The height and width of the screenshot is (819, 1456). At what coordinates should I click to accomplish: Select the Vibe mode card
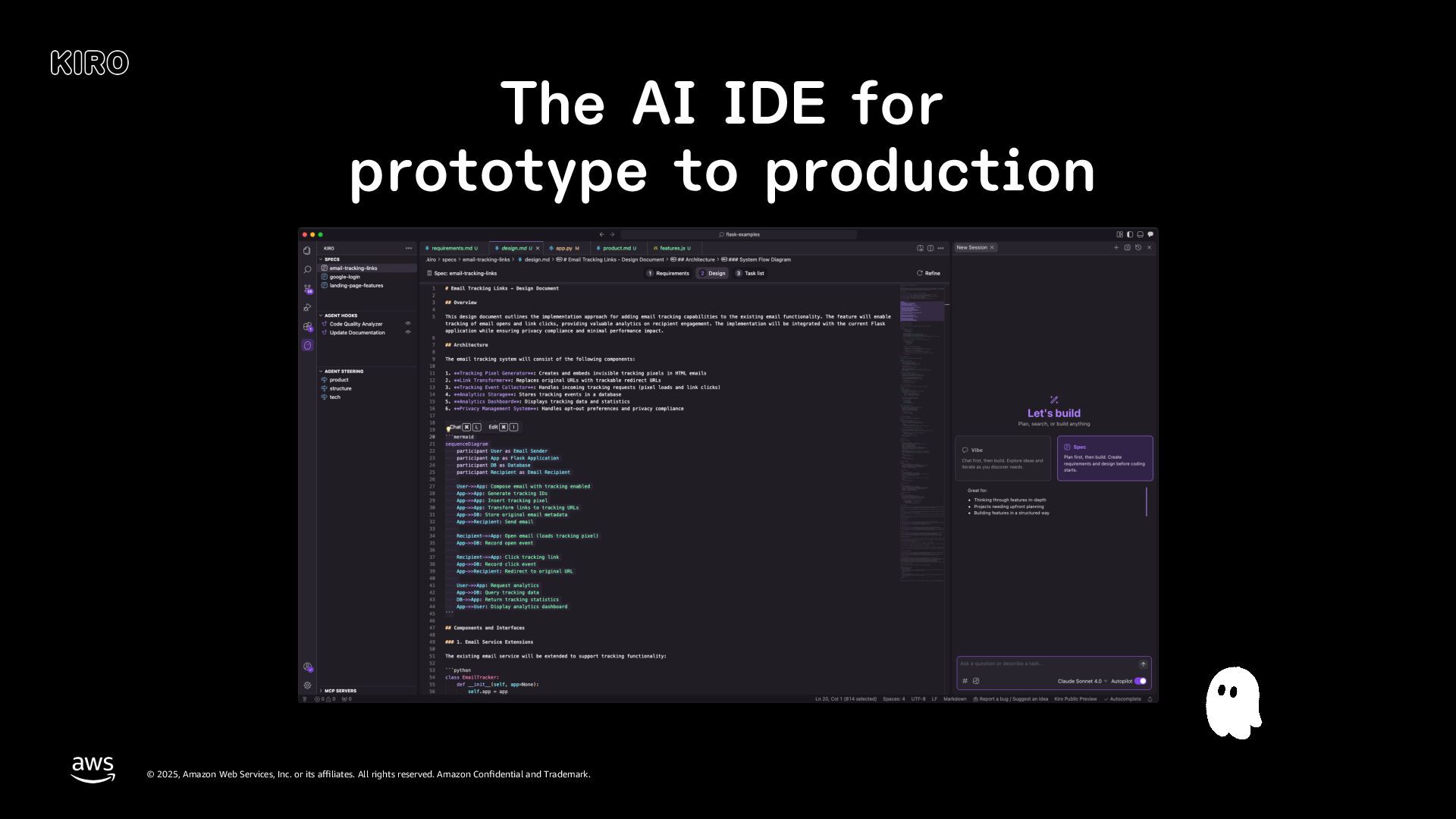[1003, 458]
